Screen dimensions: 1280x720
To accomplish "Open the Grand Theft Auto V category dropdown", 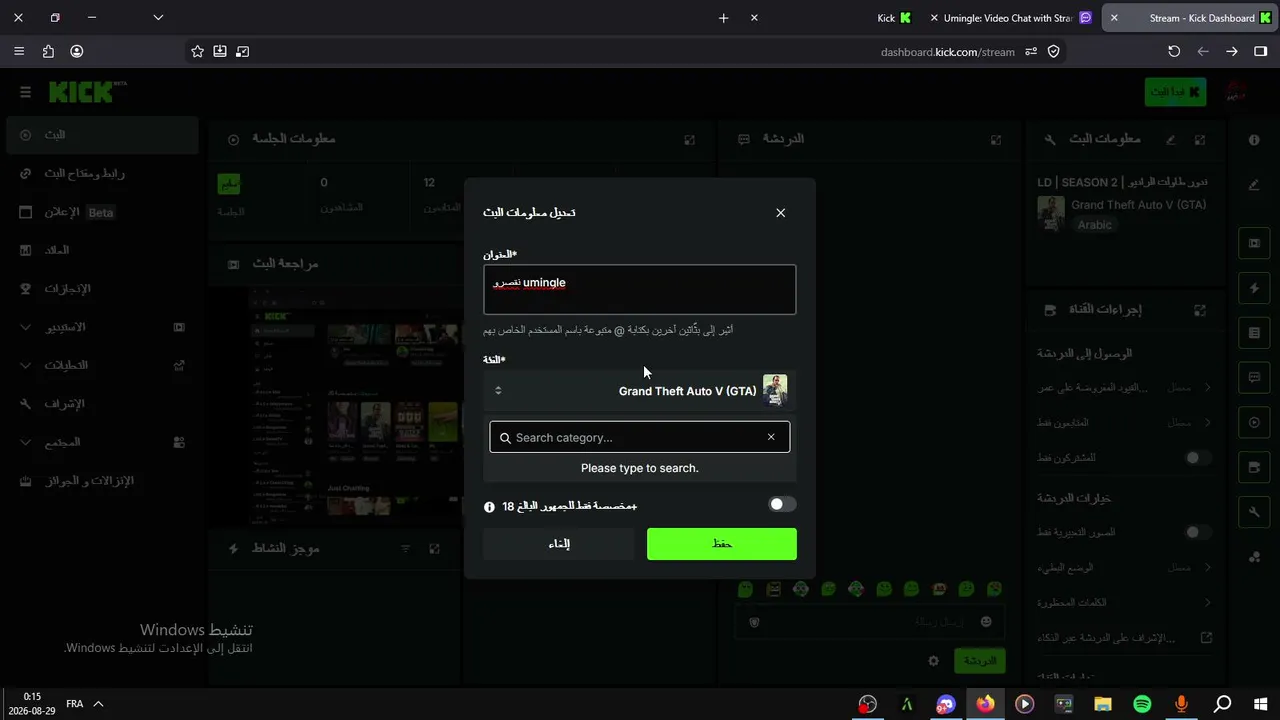I will click(640, 391).
